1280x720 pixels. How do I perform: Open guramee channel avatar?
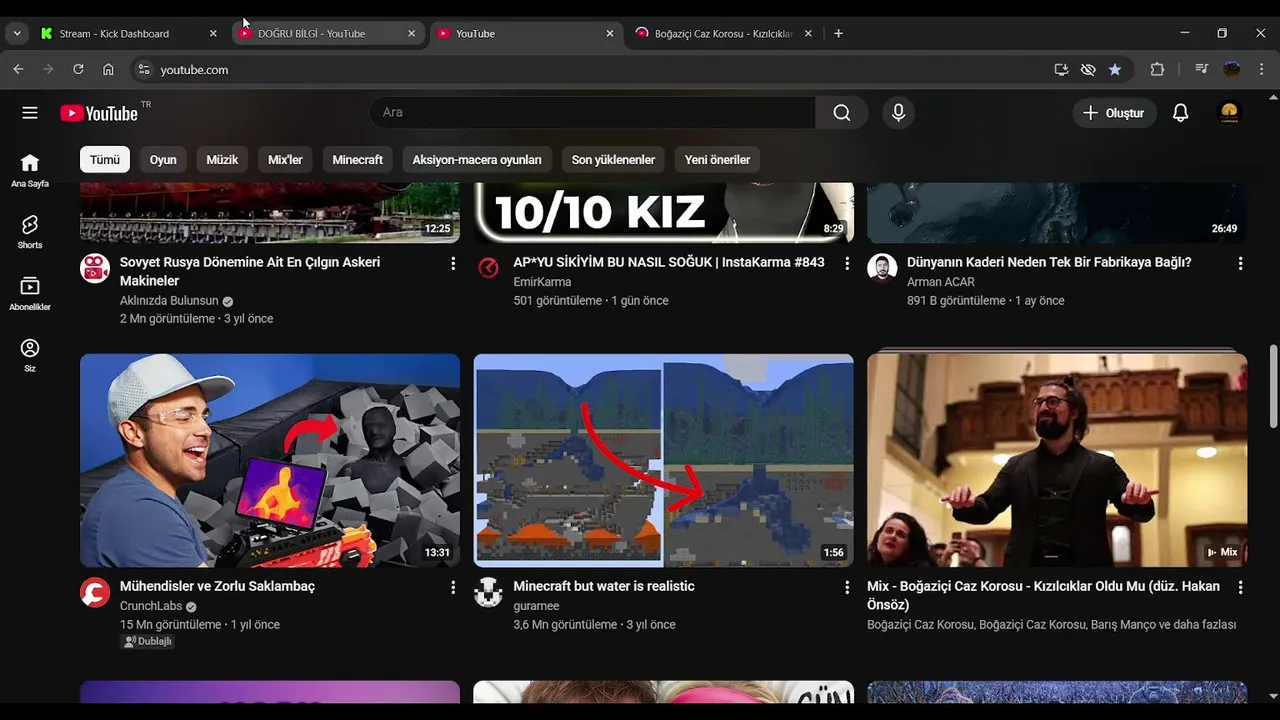(488, 592)
